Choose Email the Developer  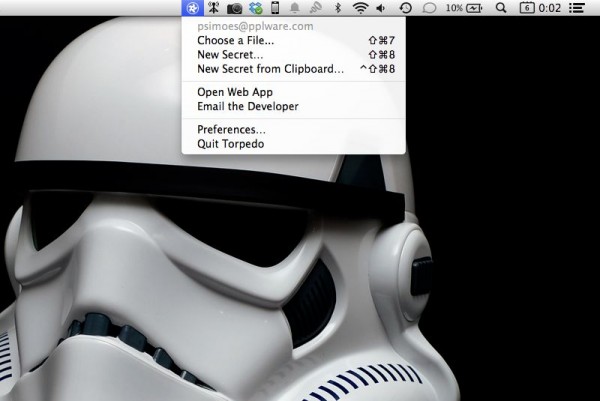(293, 106)
